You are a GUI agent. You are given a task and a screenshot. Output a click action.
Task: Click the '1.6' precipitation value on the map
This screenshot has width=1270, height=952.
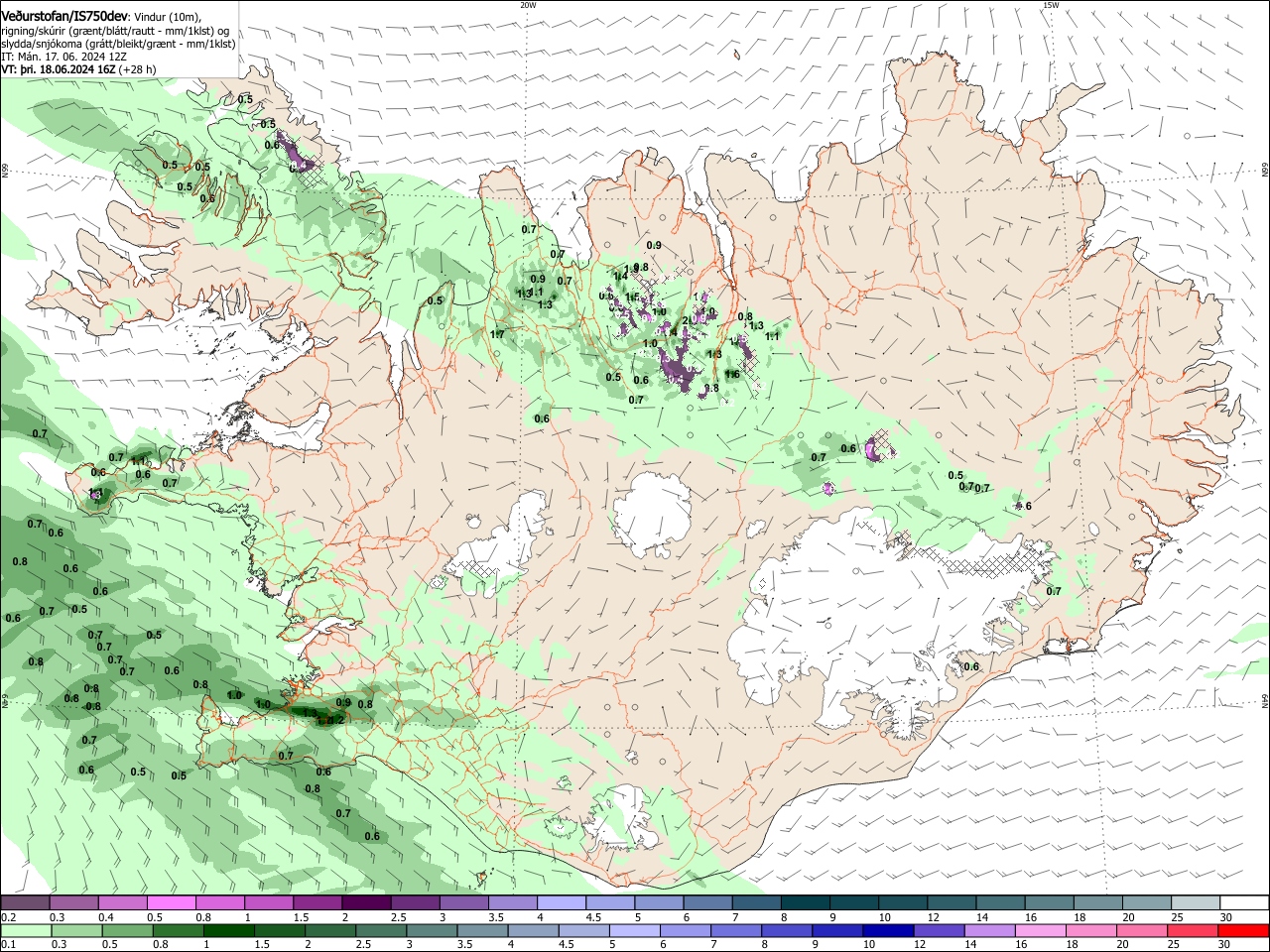(732, 374)
